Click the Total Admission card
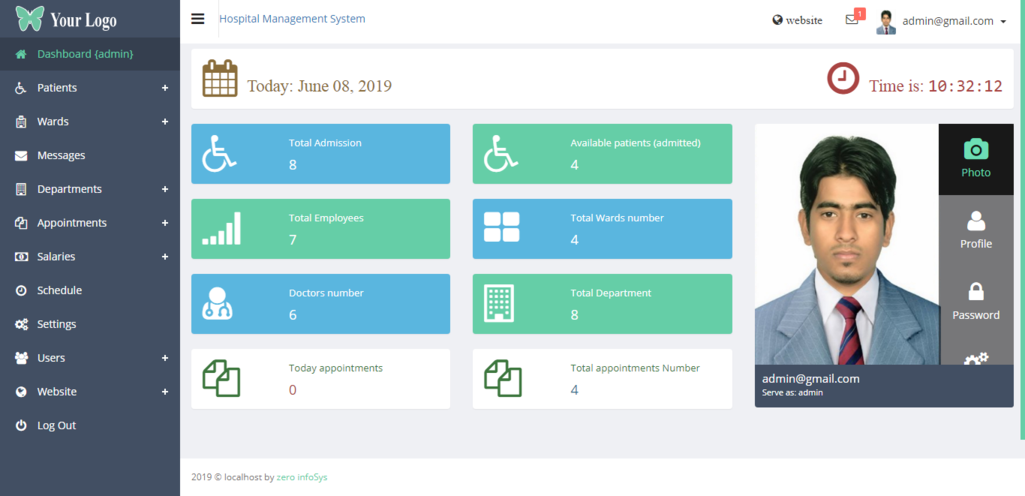The height and width of the screenshot is (496, 1025). [320, 154]
